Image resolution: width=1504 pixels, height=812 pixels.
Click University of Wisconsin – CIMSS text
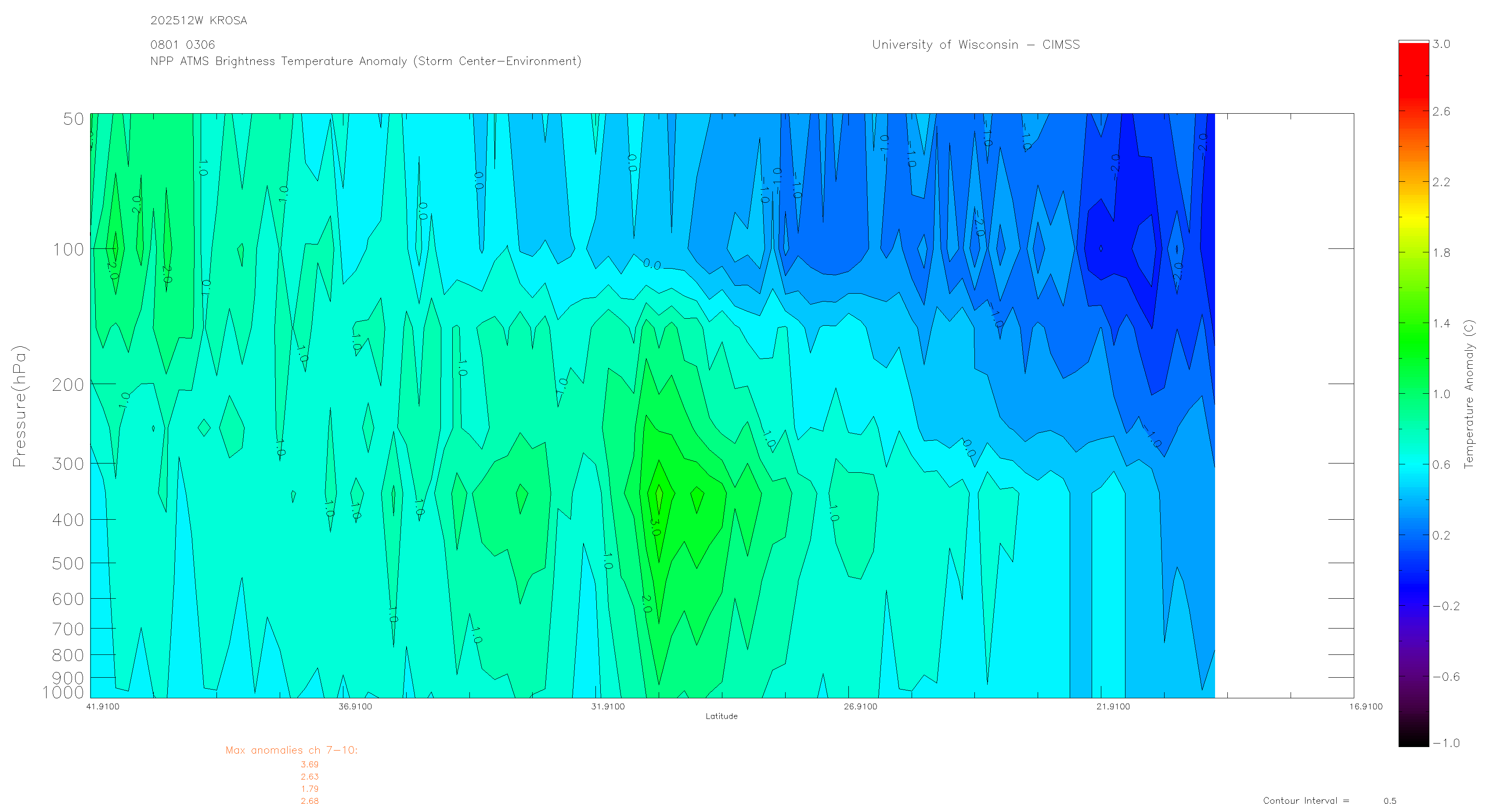[976, 45]
